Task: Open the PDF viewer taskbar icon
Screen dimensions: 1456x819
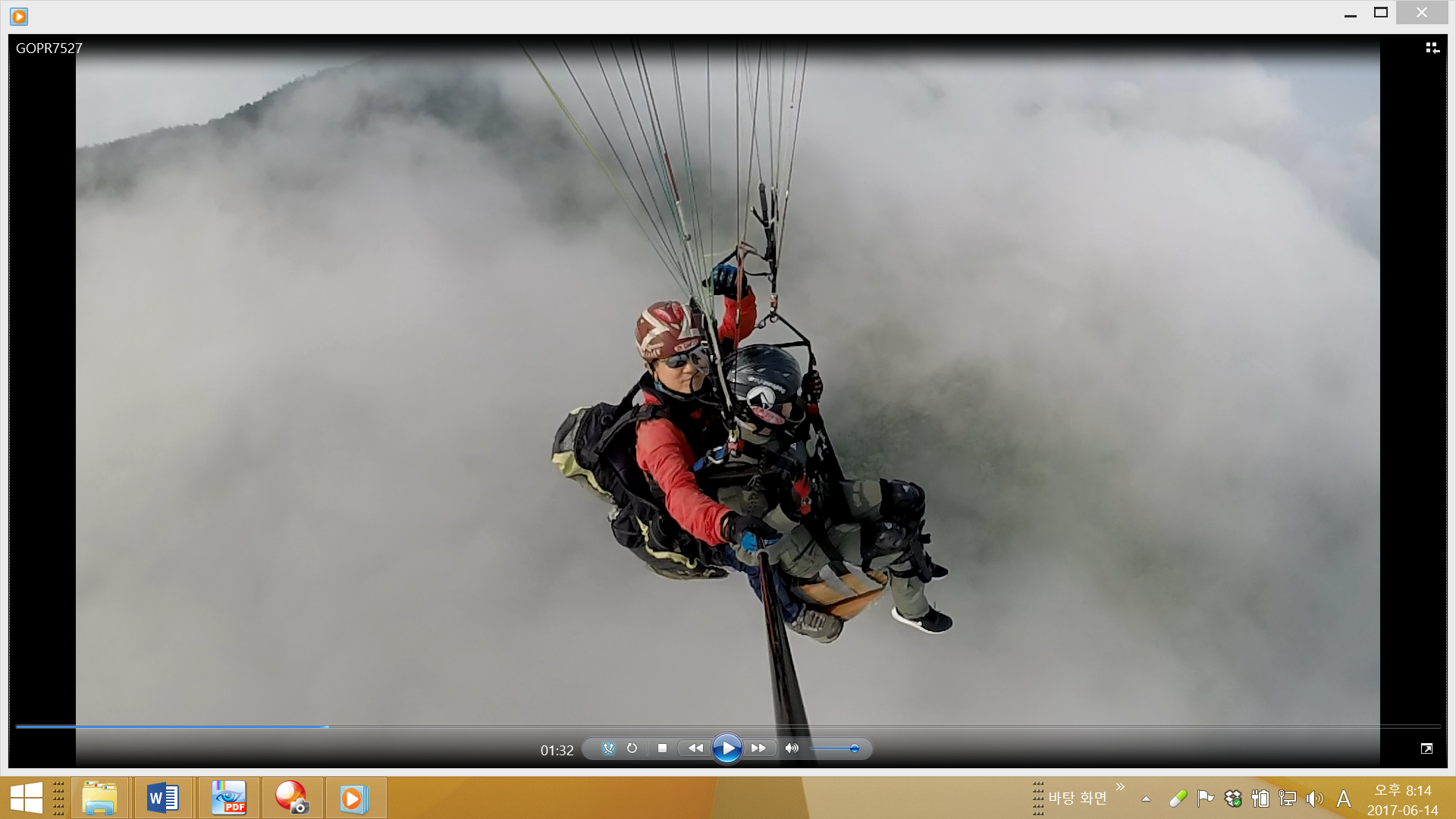Action: point(228,798)
